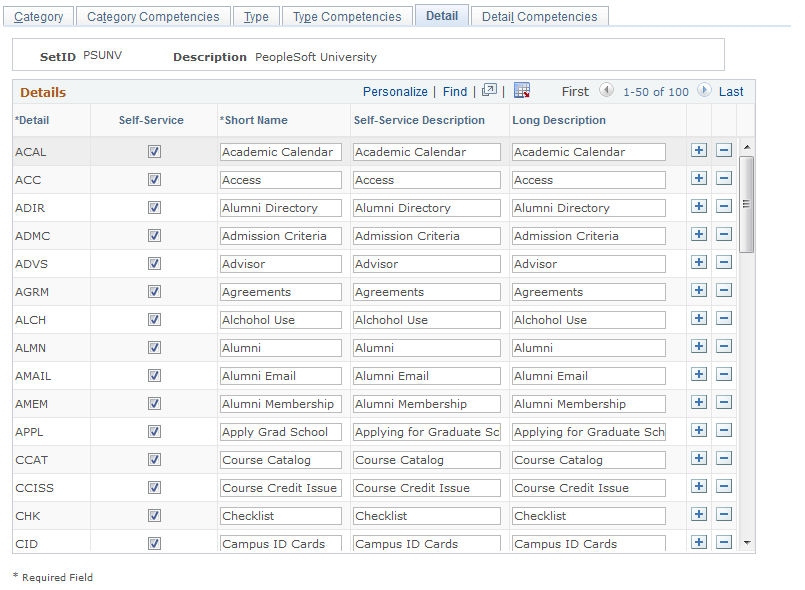
Task: Toggle Self-Service checkbox for ADVS
Action: point(155,263)
